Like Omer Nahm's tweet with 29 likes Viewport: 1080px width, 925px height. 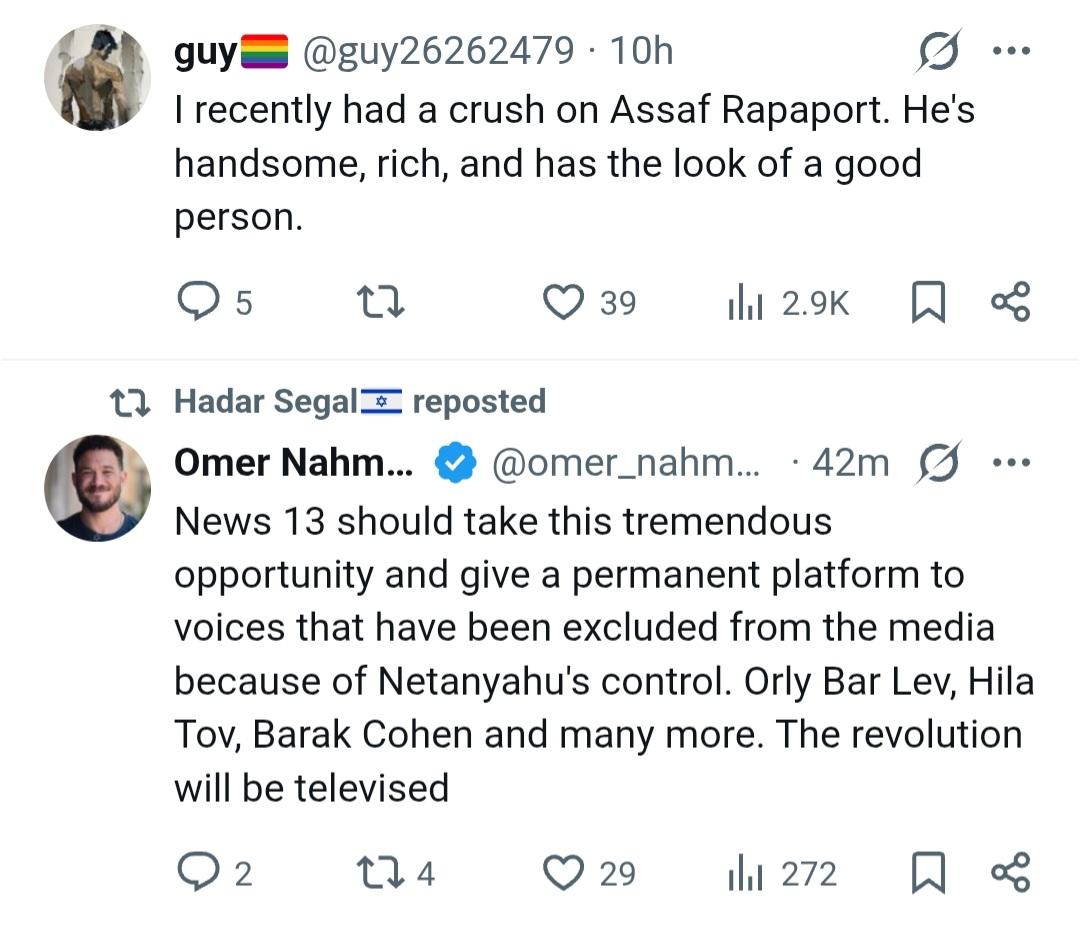coord(563,873)
